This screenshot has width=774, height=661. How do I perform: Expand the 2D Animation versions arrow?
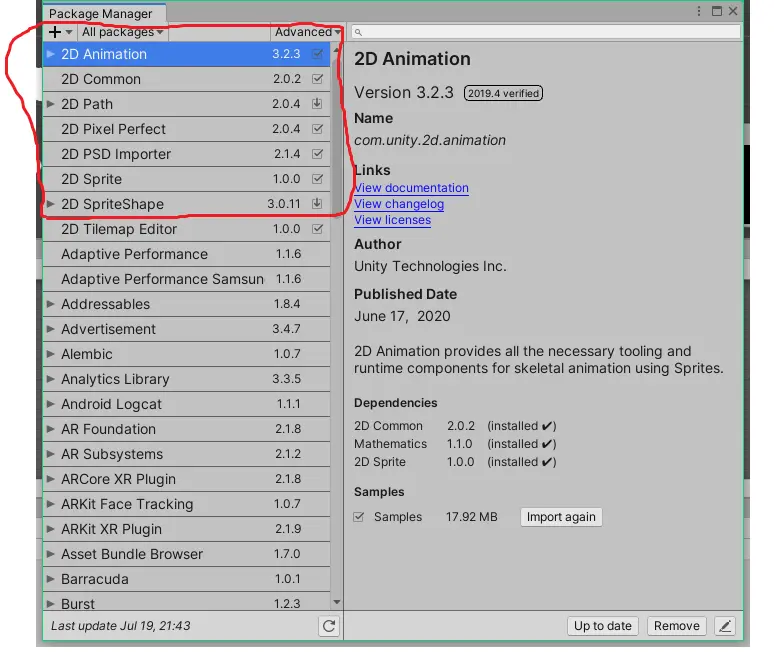coord(50,54)
